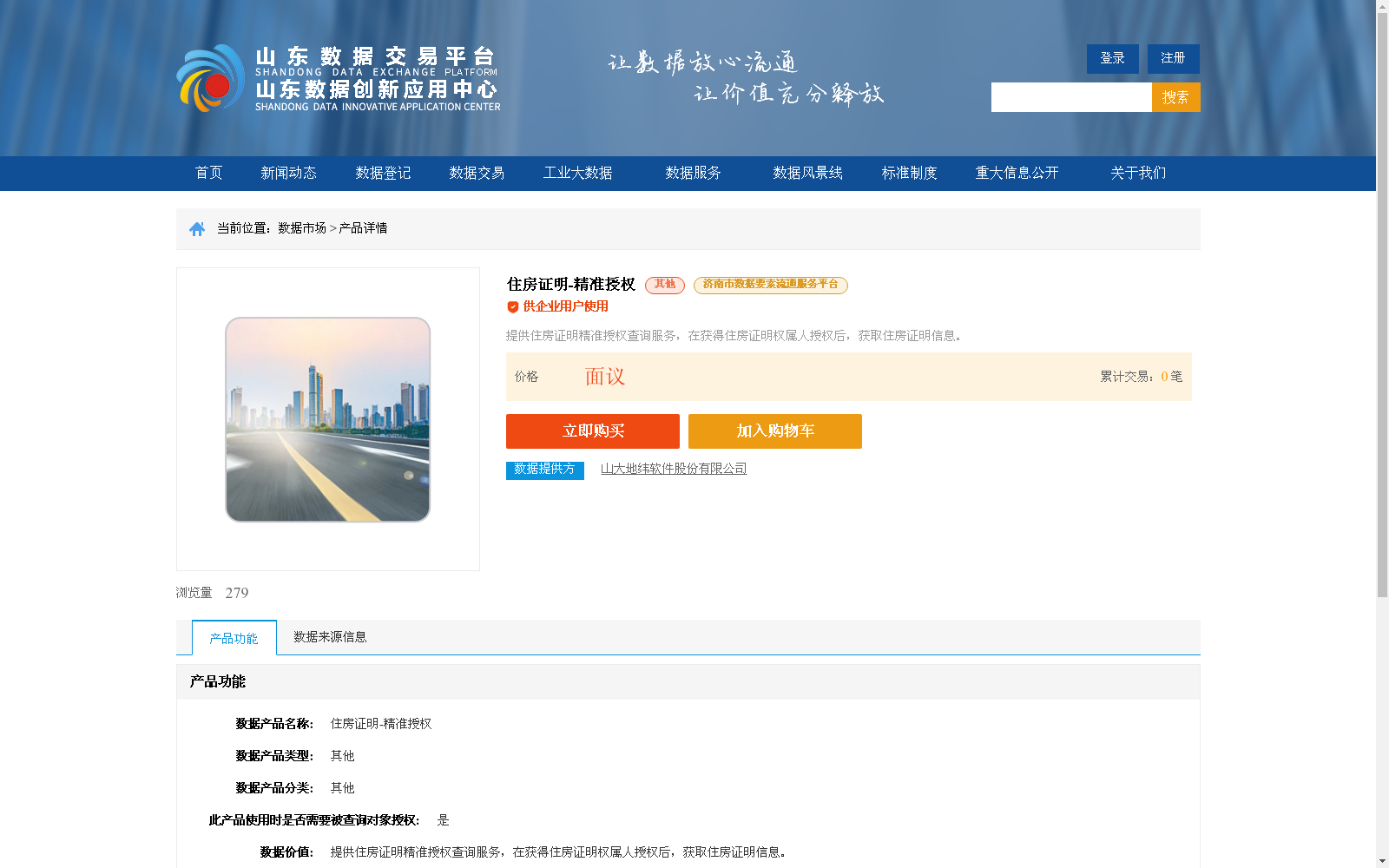Click the home icon in breadcrumb
Viewport: 1389px width, 868px height.
pos(197,228)
